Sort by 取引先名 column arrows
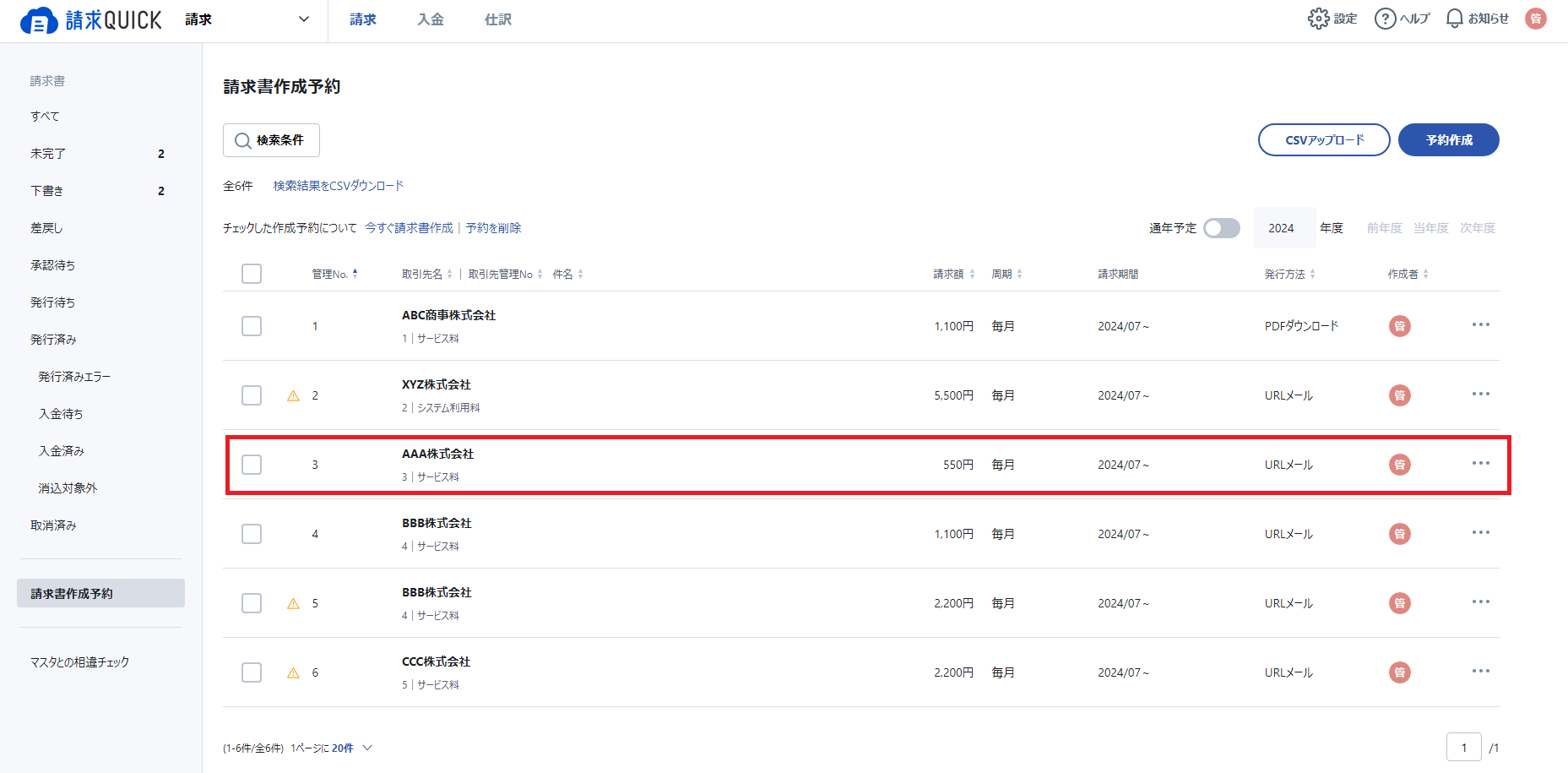Image resolution: width=1568 pixels, height=773 pixels. click(x=449, y=274)
